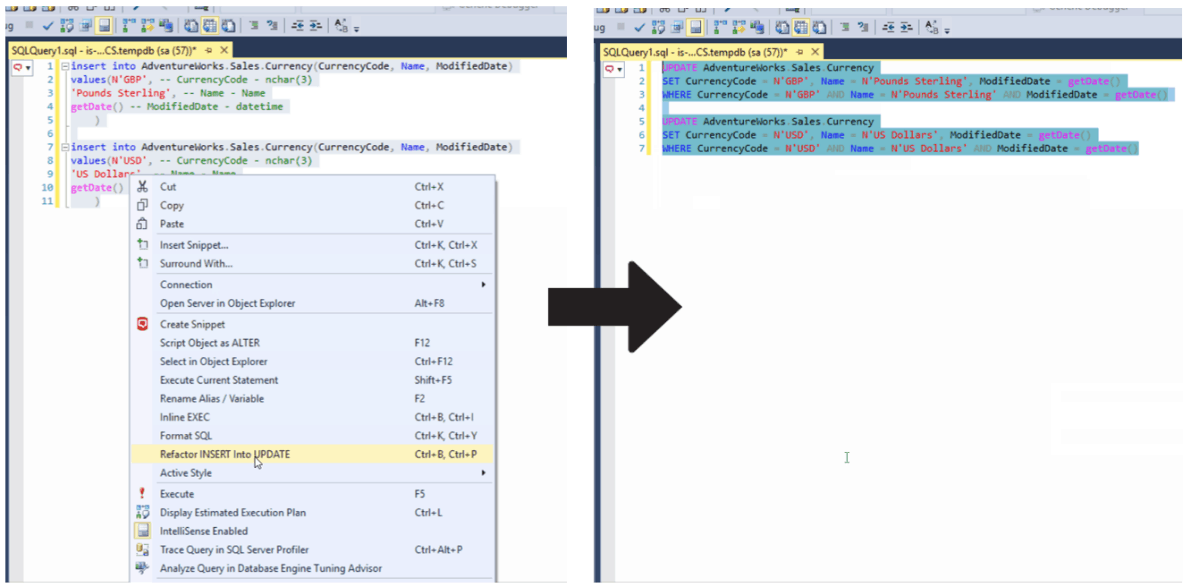Click icon beside Analyze Query in Tuning Advisor
The width and height of the screenshot is (1191, 587).
[x=142, y=568]
